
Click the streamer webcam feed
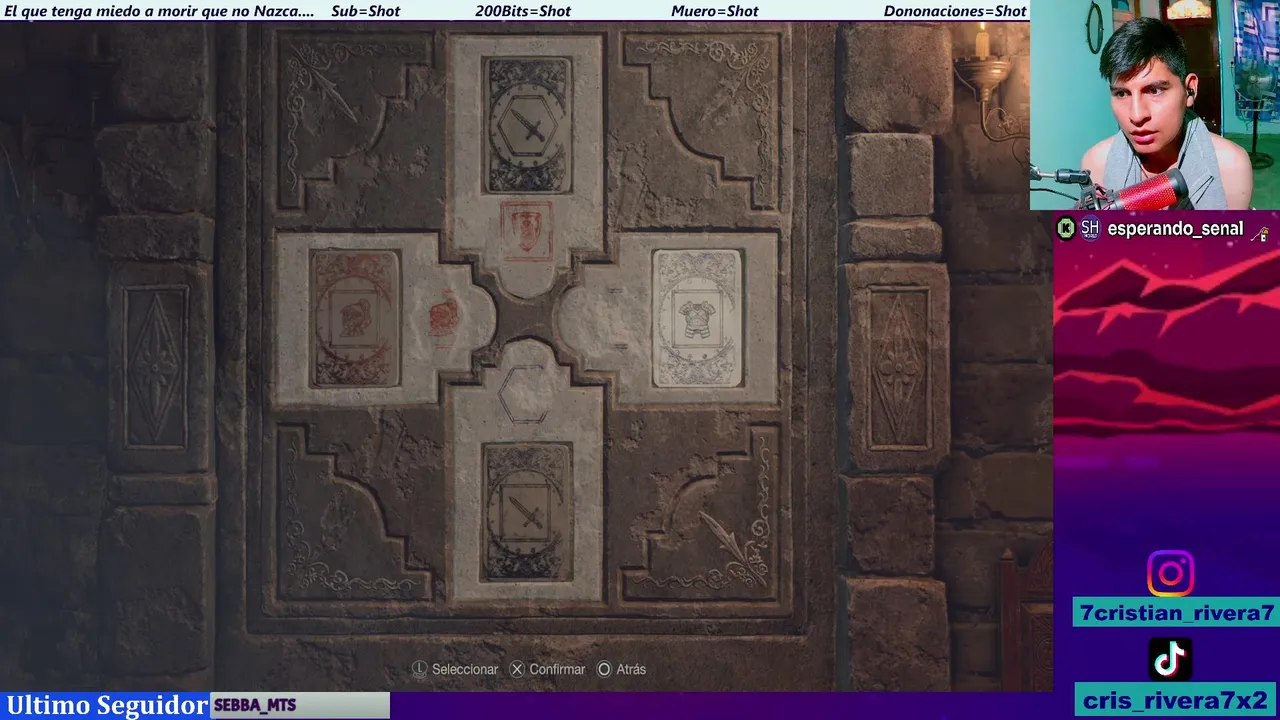[1155, 105]
